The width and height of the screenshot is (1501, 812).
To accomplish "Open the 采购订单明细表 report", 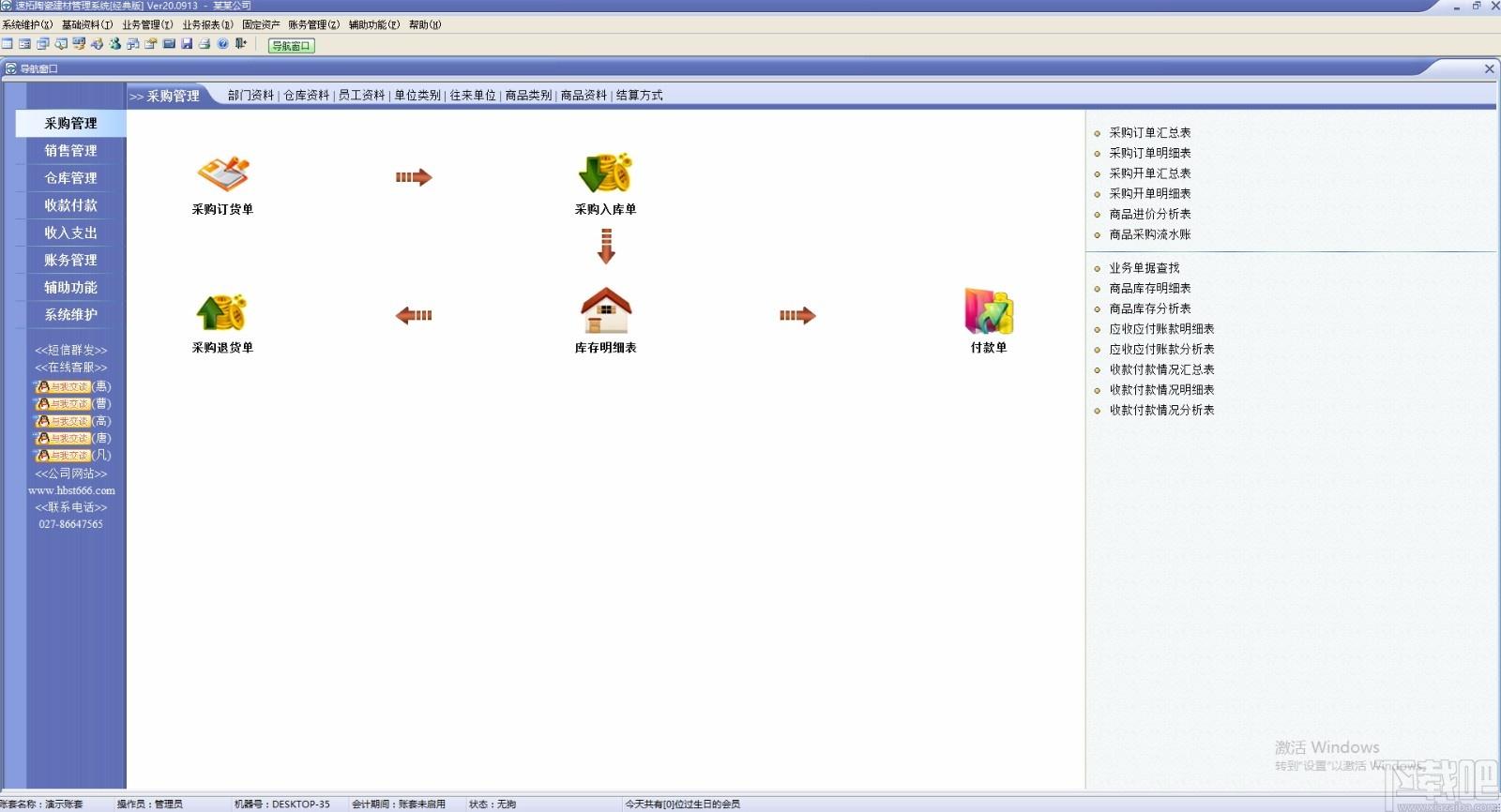I will (1150, 153).
